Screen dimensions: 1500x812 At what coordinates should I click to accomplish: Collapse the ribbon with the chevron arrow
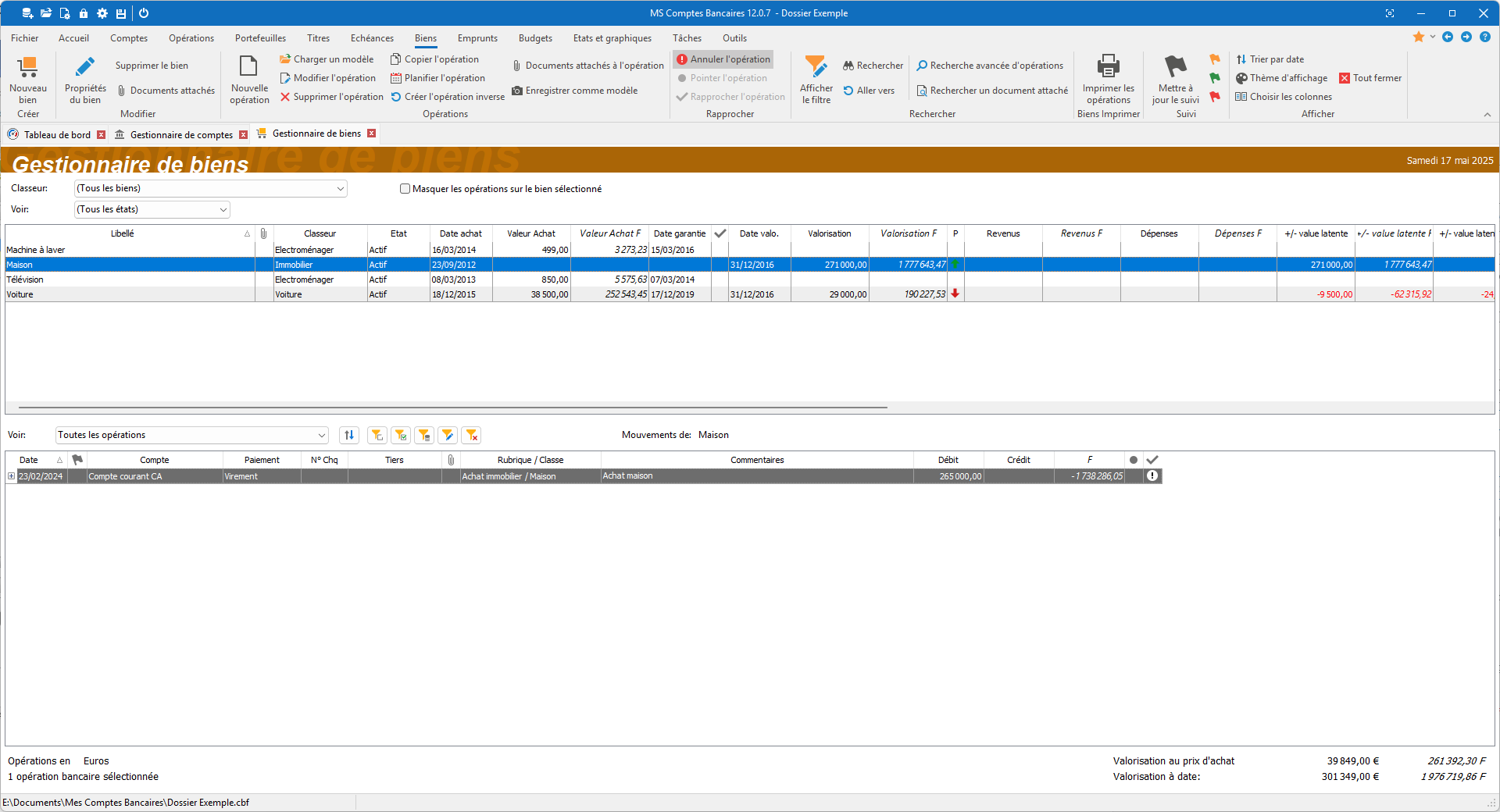[x=1487, y=115]
